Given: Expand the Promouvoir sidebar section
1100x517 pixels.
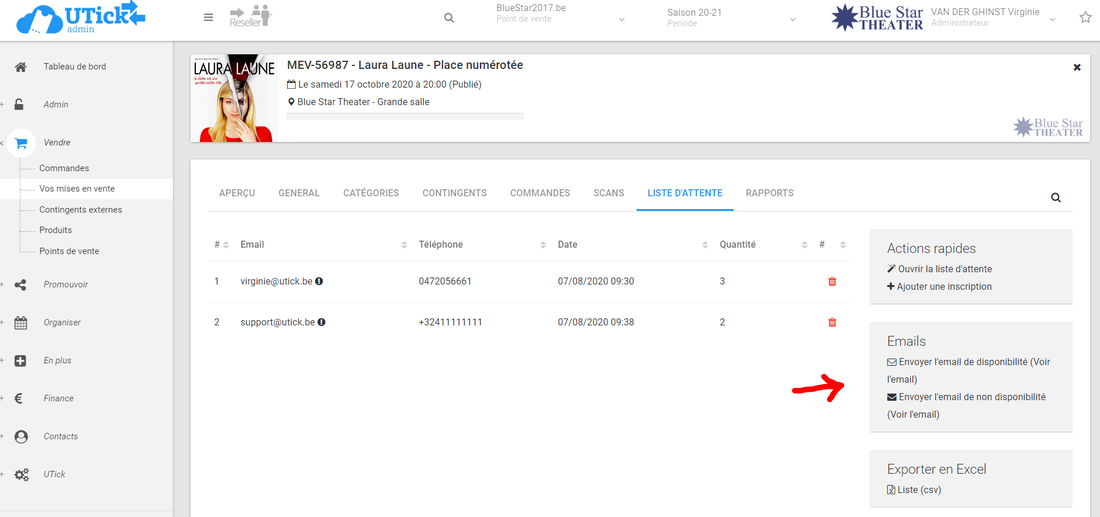Looking at the screenshot, I should pos(65,285).
